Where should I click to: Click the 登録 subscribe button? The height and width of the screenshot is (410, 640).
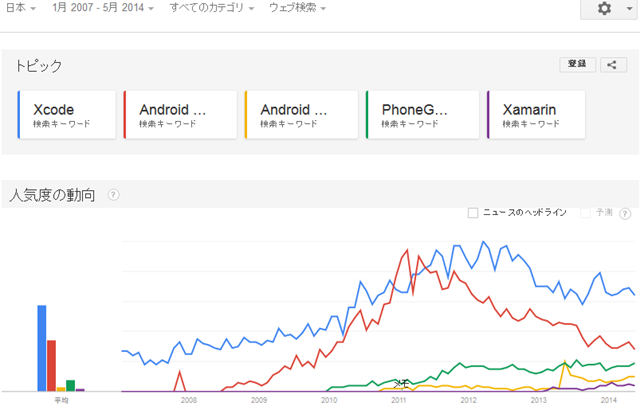pos(577,64)
